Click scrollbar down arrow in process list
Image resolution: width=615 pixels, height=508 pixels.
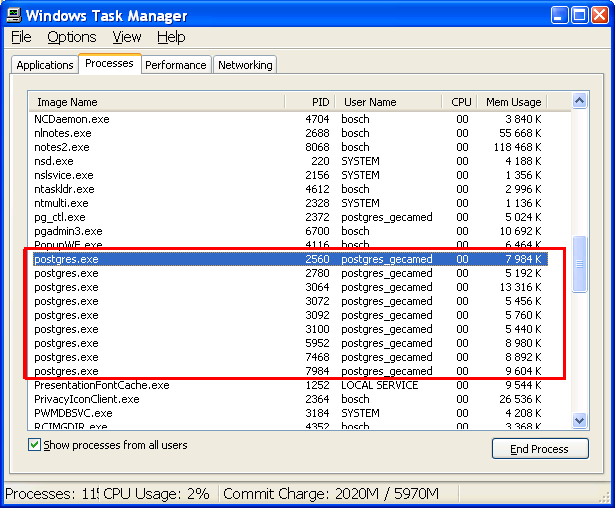coord(580,421)
